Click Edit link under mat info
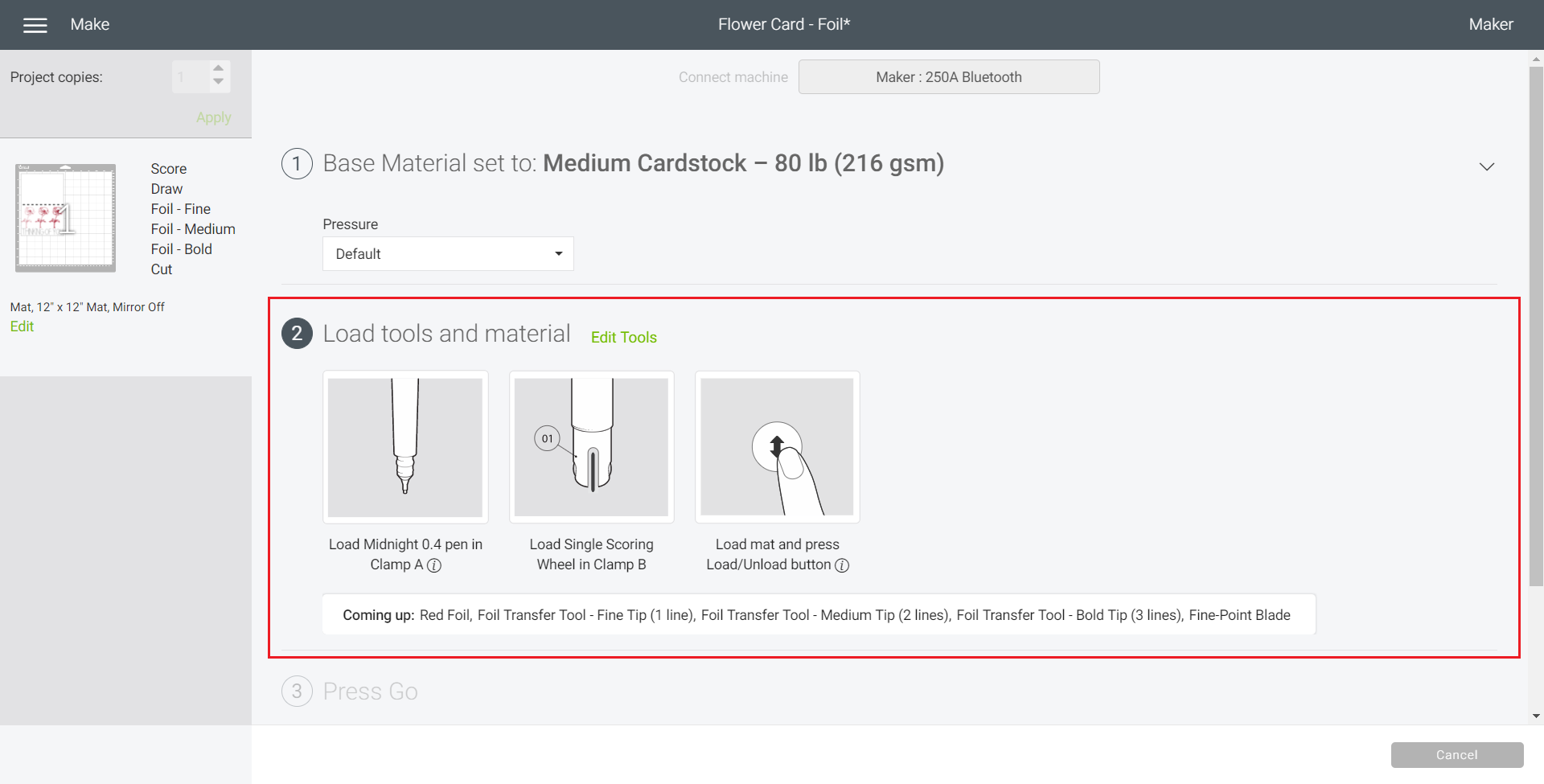This screenshot has height=784, width=1544. coord(22,326)
